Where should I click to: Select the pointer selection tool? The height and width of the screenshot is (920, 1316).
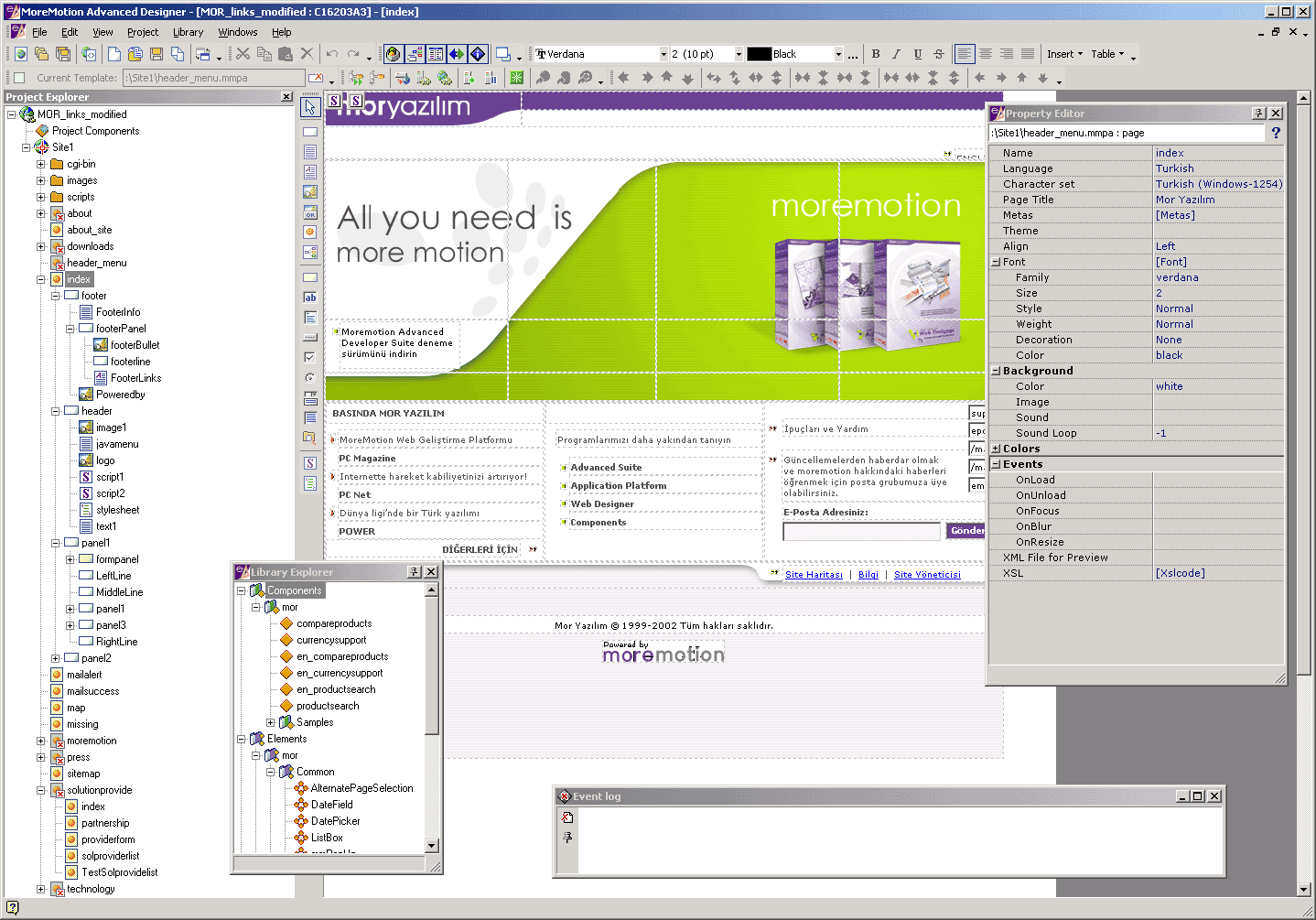310,107
